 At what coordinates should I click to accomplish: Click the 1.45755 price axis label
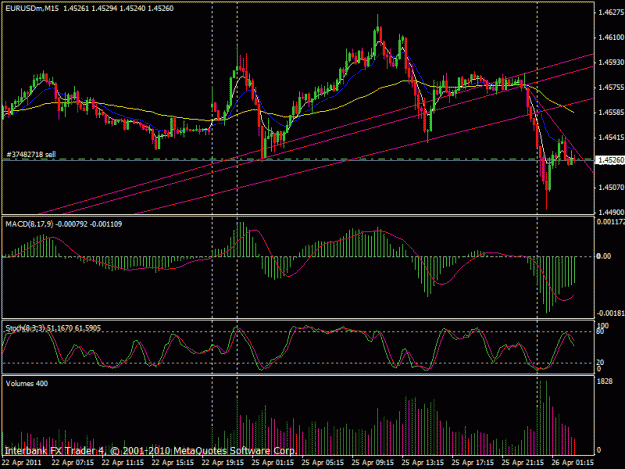[x=610, y=87]
